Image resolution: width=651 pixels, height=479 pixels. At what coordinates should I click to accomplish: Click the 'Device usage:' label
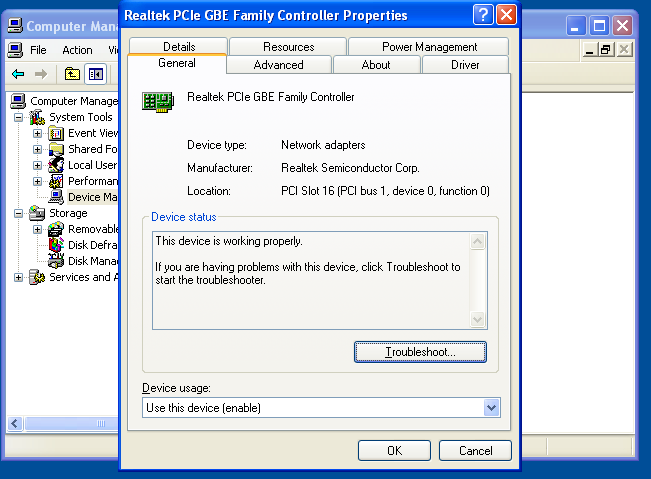point(176,388)
